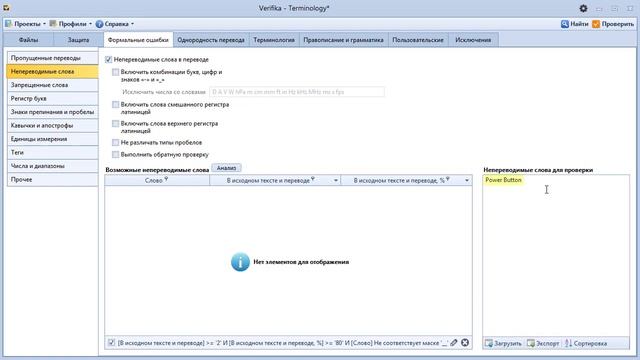640x360 pixels.
Task: Open the Проекты dropdown menu
Action: [x=26, y=24]
